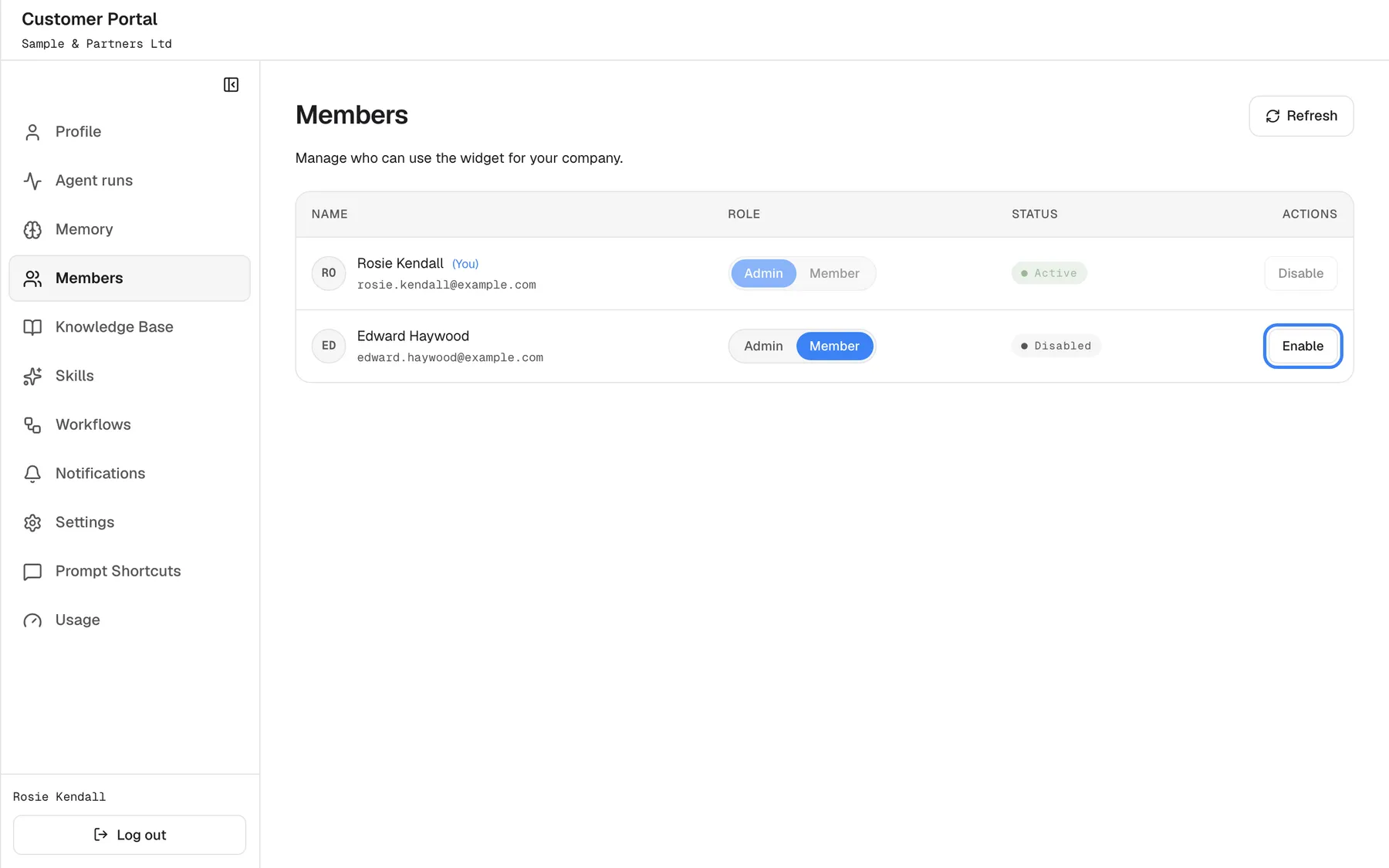Click the STATUS column header

click(1034, 214)
